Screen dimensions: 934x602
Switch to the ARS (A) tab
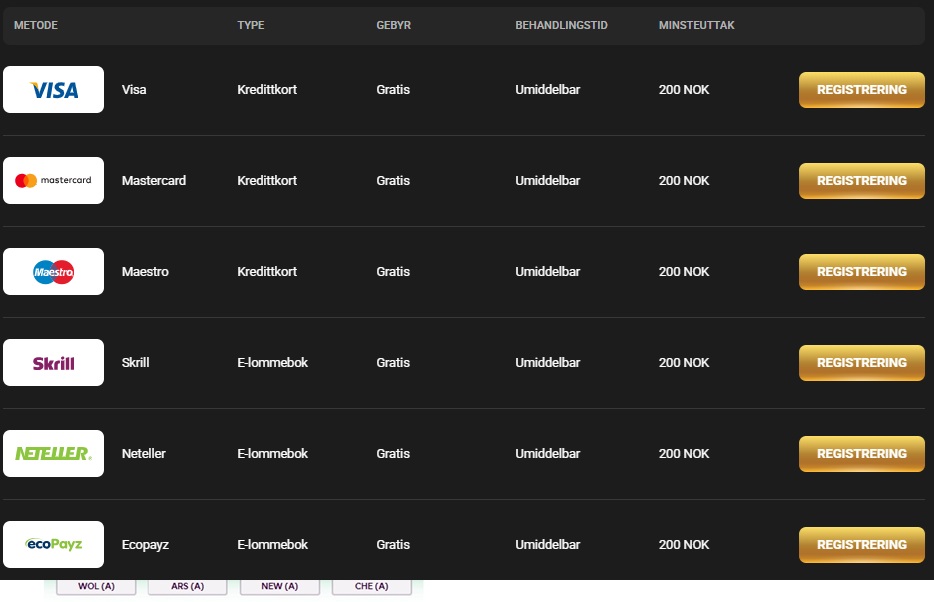pyautogui.click(x=187, y=587)
